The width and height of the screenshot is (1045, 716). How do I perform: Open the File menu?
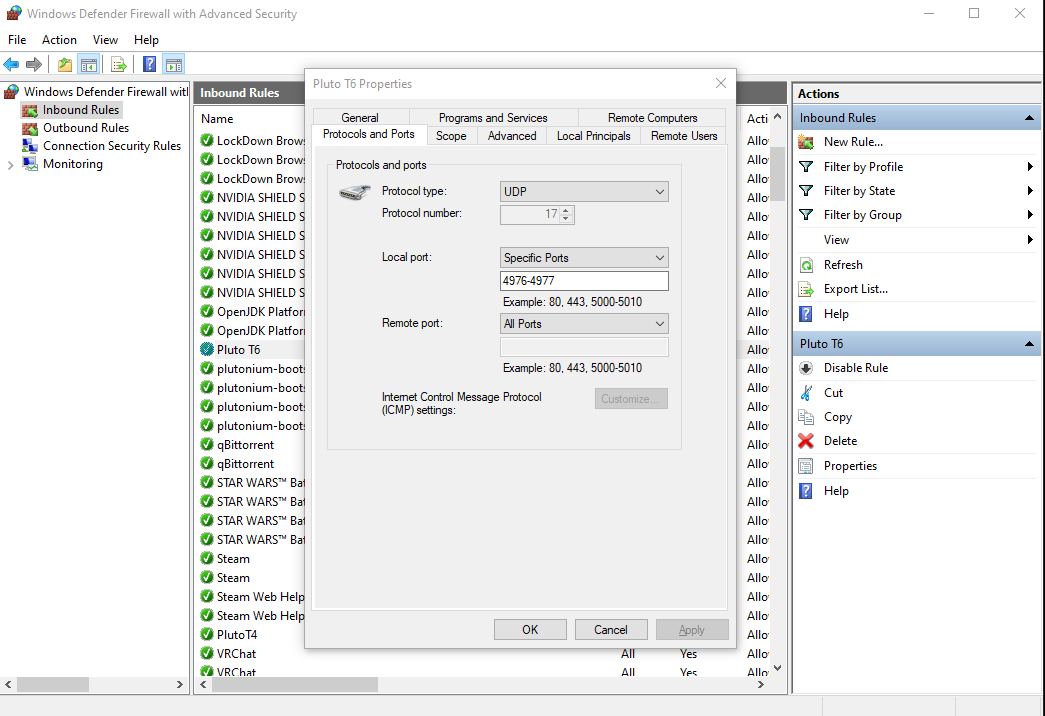pos(17,40)
